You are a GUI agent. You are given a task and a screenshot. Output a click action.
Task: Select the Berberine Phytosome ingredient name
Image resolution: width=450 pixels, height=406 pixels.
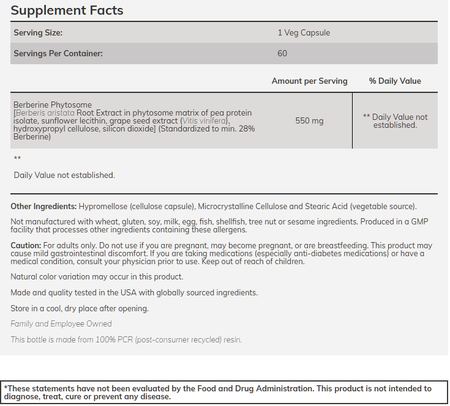52,105
